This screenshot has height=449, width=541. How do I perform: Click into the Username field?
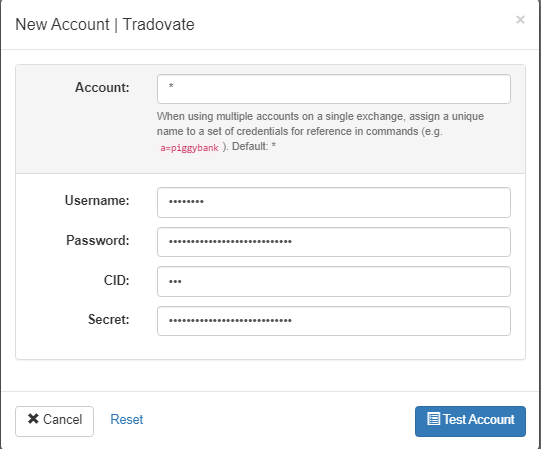point(334,202)
